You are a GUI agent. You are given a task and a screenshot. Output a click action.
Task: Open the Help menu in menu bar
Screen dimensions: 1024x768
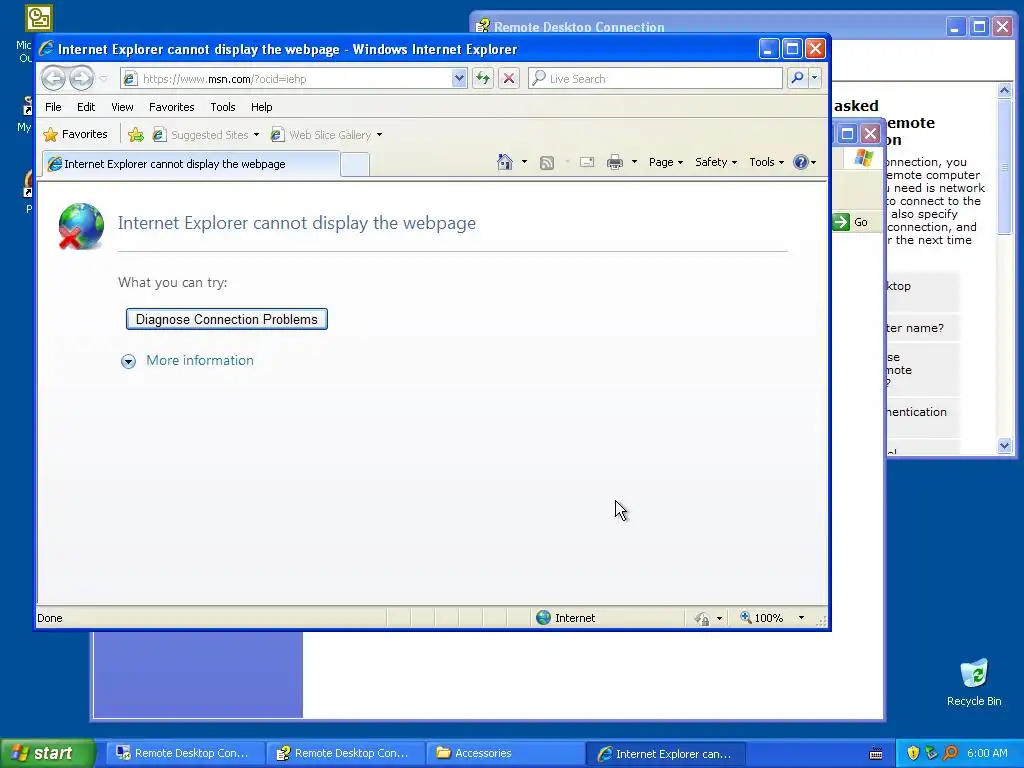[261, 107]
